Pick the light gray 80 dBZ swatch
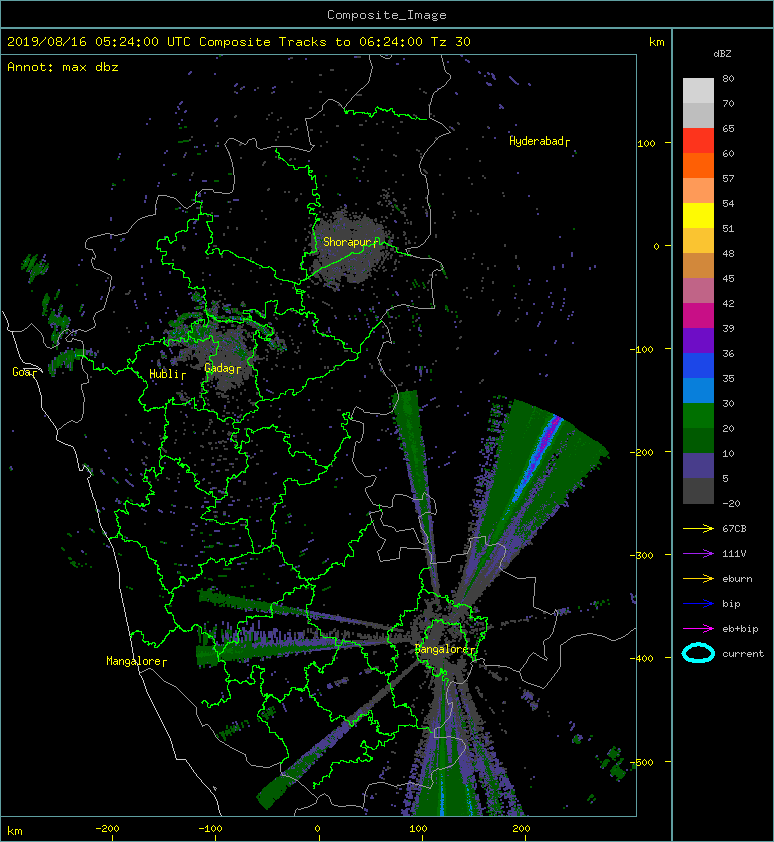Image resolution: width=774 pixels, height=842 pixels. pos(698,91)
